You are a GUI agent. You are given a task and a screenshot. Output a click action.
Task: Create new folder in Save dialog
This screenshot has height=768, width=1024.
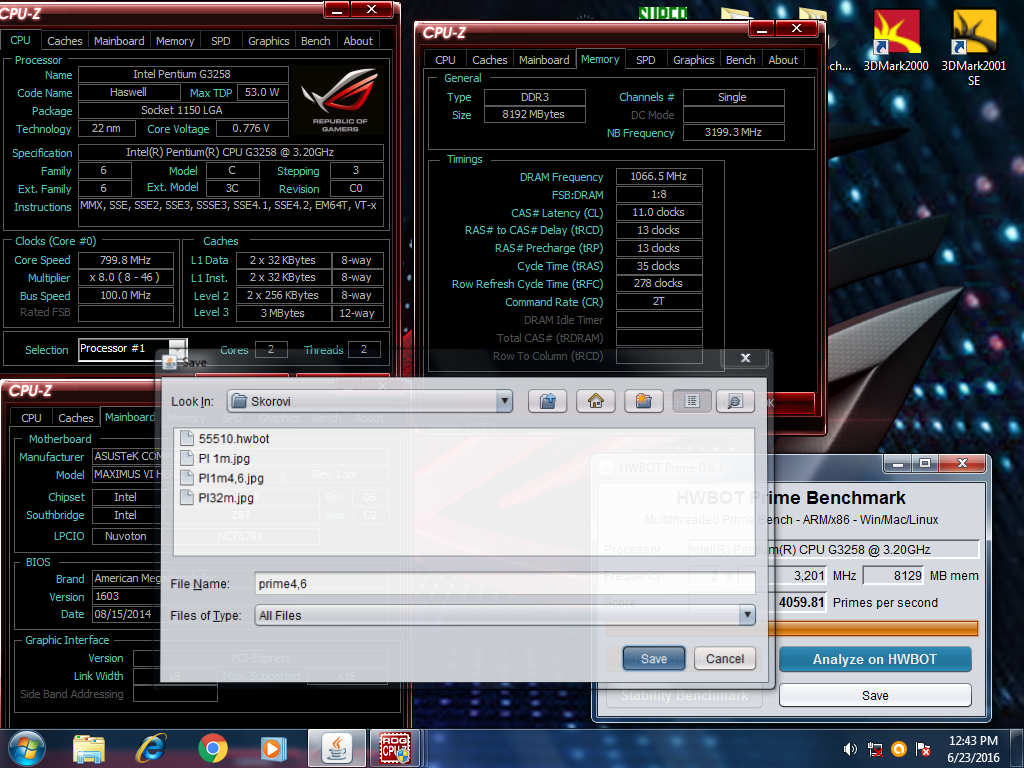click(x=643, y=401)
